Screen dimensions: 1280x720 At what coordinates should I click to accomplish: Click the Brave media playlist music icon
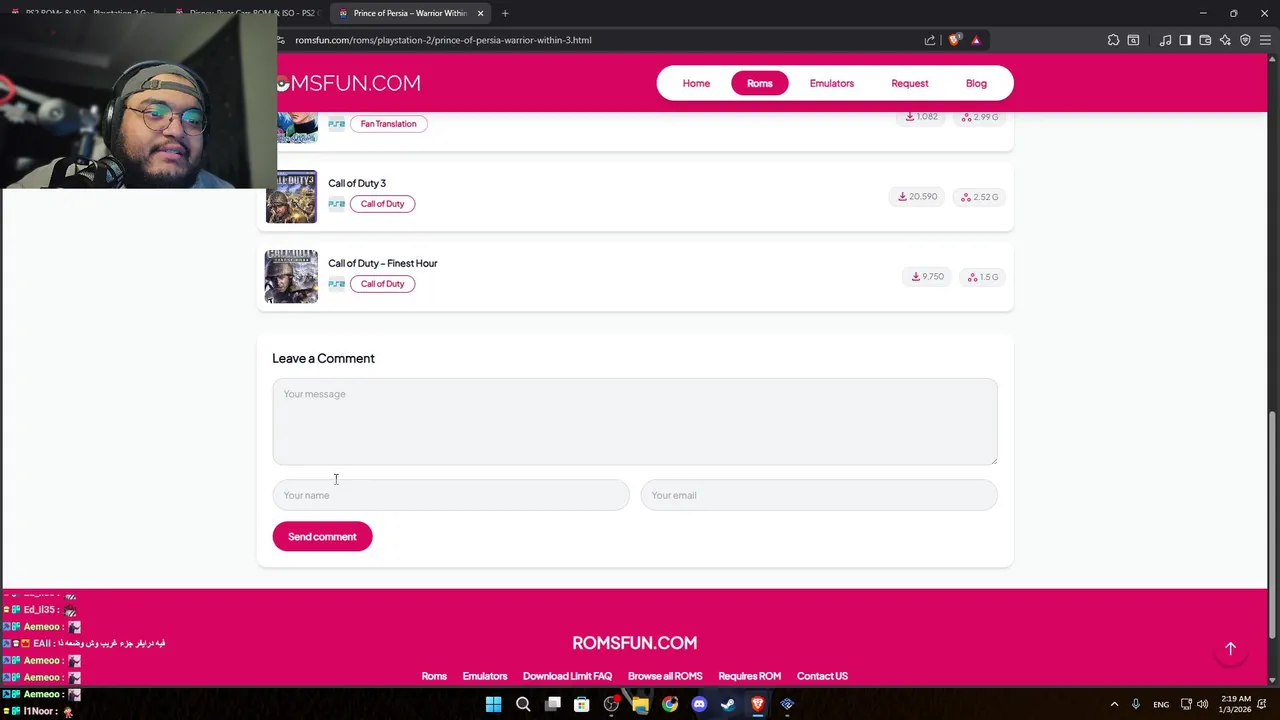click(x=1165, y=40)
